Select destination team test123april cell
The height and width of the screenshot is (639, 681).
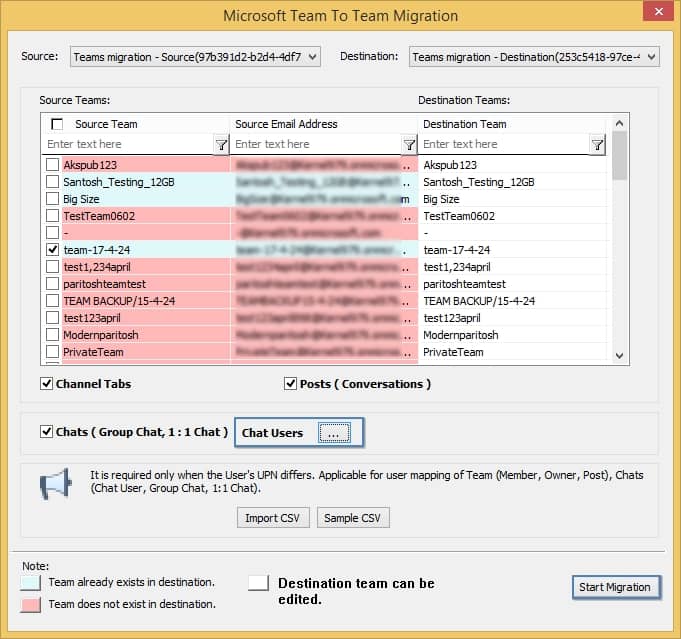click(512, 318)
